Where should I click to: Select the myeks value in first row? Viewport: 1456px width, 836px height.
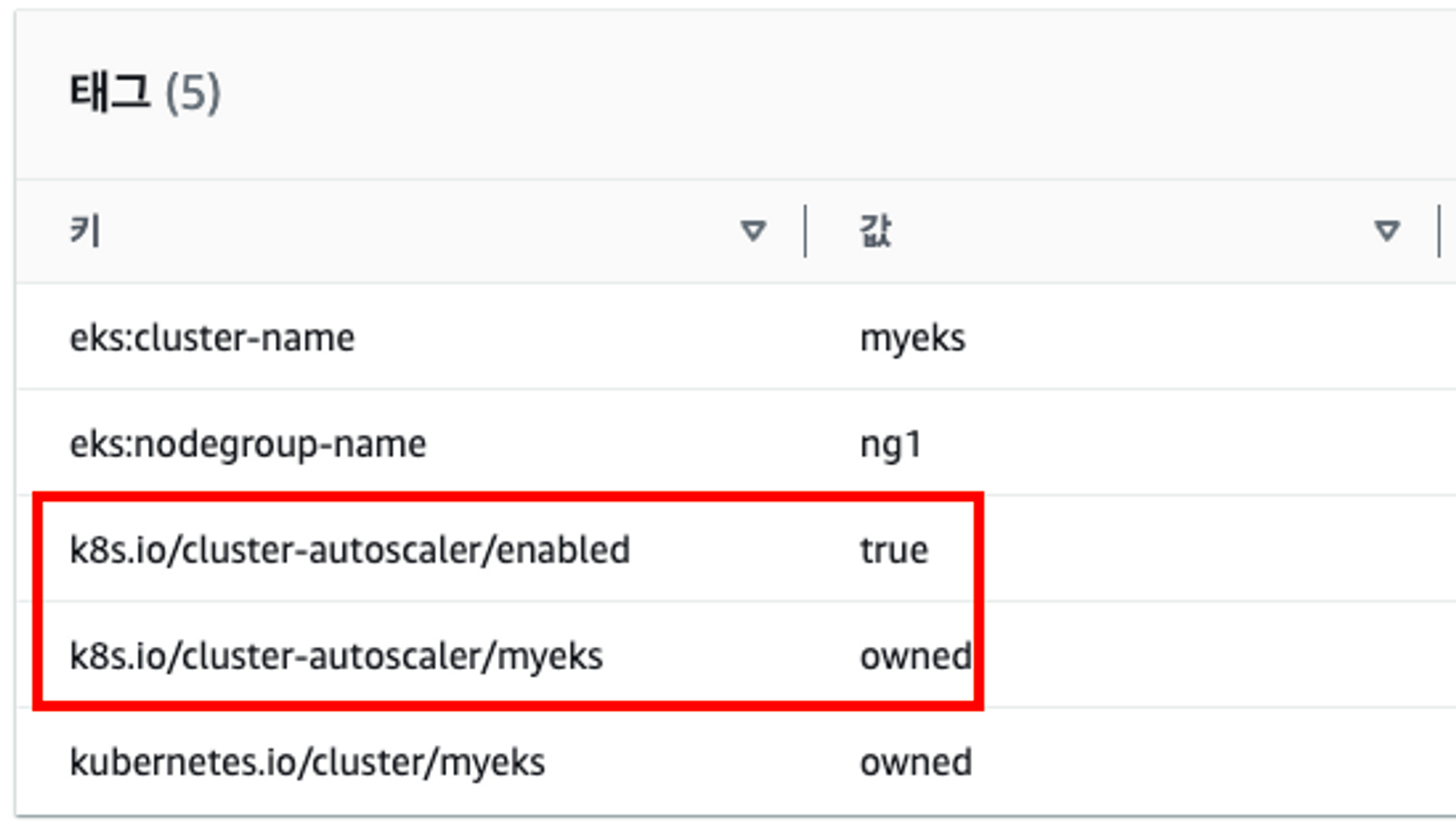[912, 339]
